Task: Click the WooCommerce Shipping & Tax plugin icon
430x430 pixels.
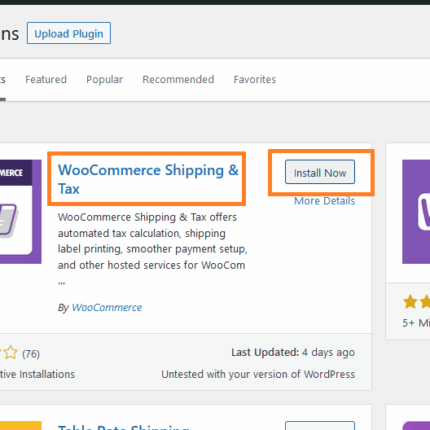Action: click(21, 212)
